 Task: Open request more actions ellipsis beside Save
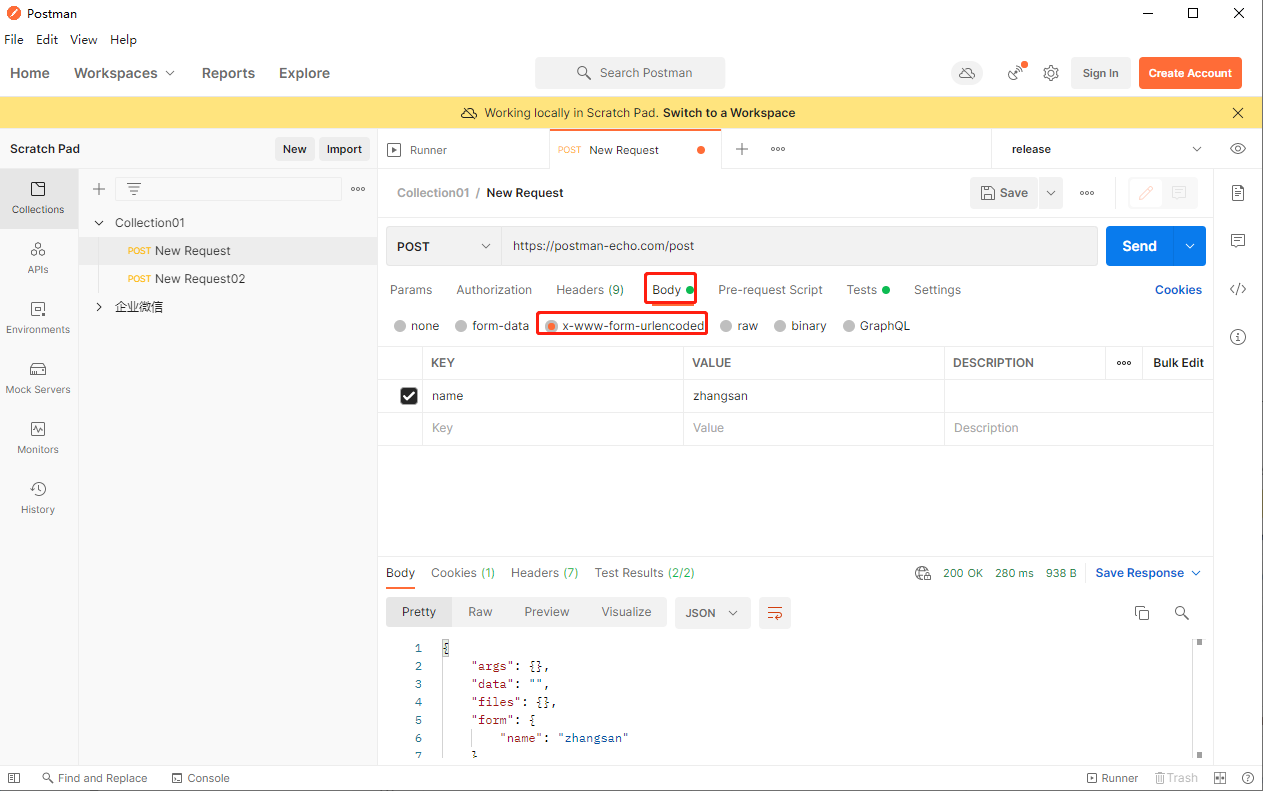1087,193
